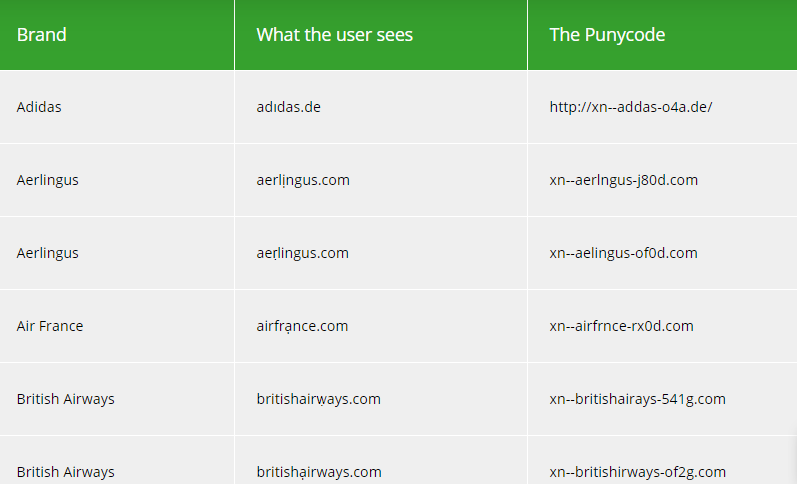Click the adidas.de spoofed domain text
Image resolution: width=797 pixels, height=484 pixels.
click(288, 107)
